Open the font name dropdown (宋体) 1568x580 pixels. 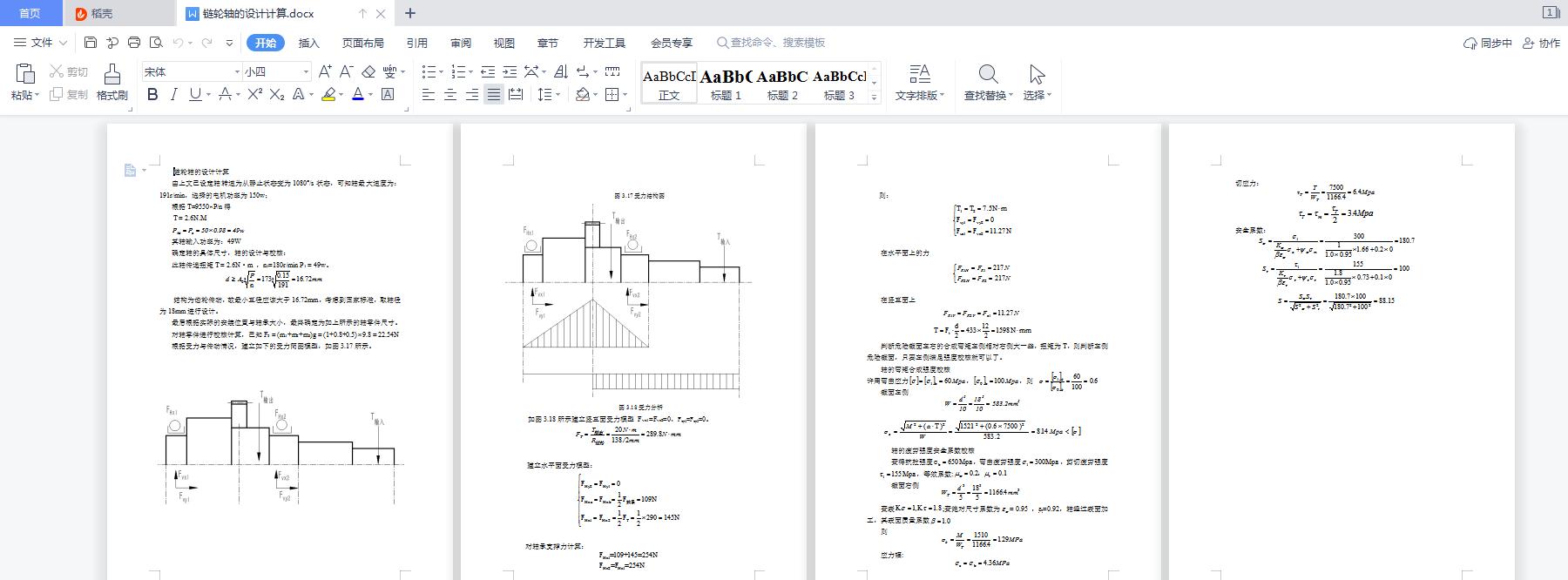pyautogui.click(x=236, y=71)
